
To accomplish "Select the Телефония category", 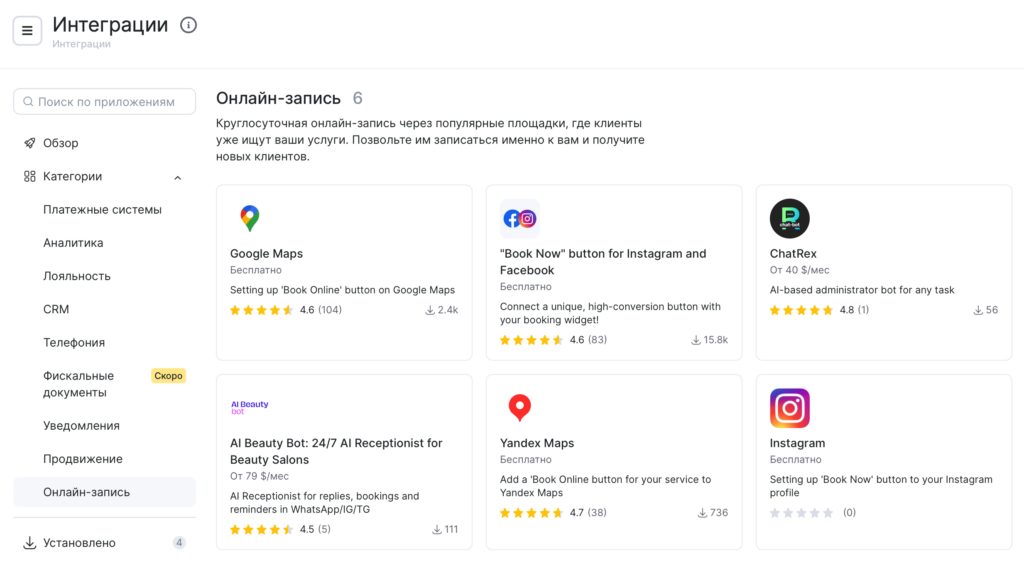I will (x=74, y=342).
